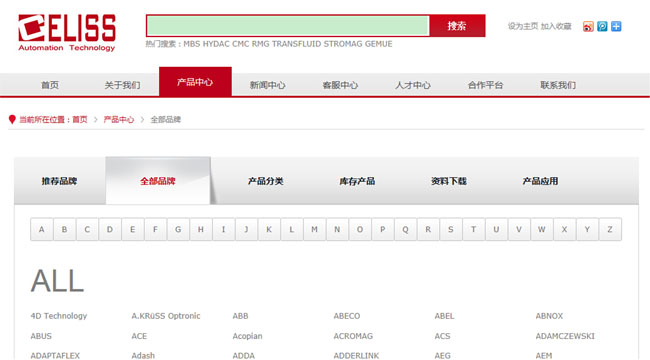The width and height of the screenshot is (650, 360).
Task: Open the ACS brand link
Action: tap(442, 336)
